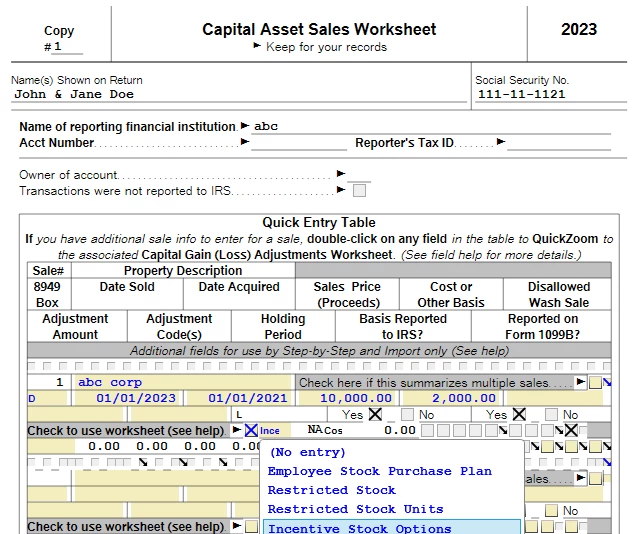Open the 'Ince' stock type dropdown field
Image resolution: width=637 pixels, height=534 pixels.
click(x=275, y=430)
